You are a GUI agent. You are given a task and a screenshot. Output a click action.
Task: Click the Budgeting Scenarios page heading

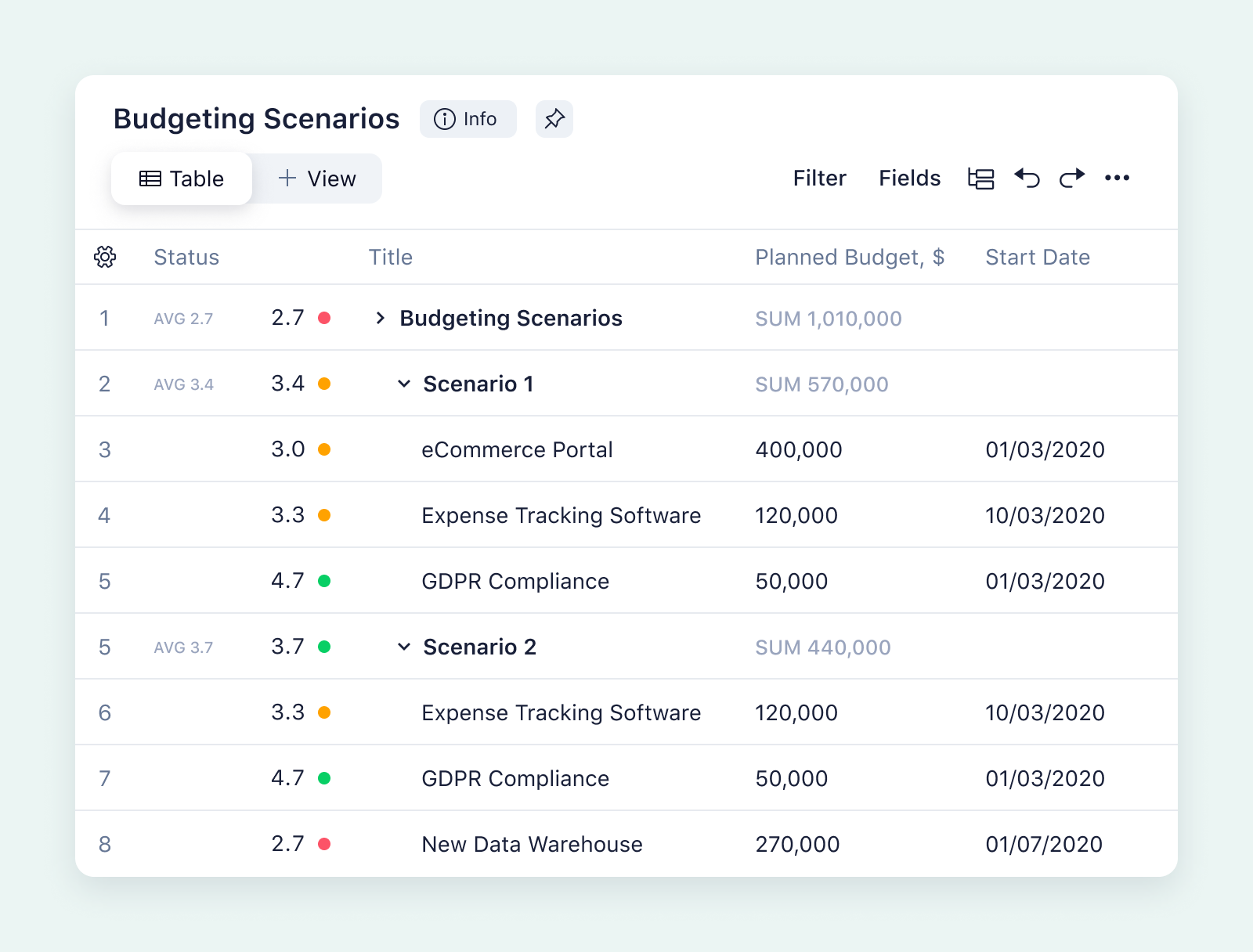256,119
